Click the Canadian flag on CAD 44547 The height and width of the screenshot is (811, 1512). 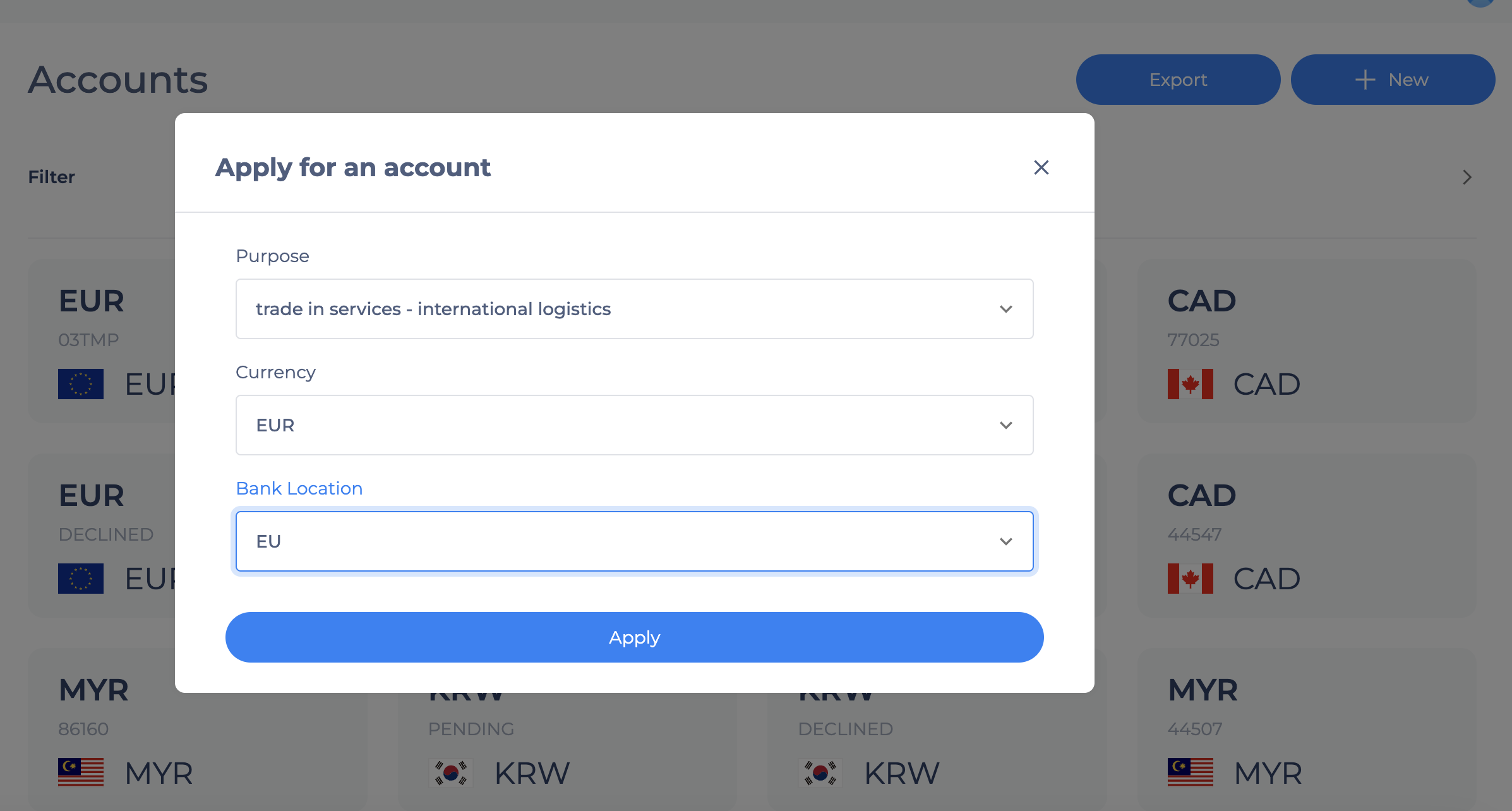pos(1190,579)
